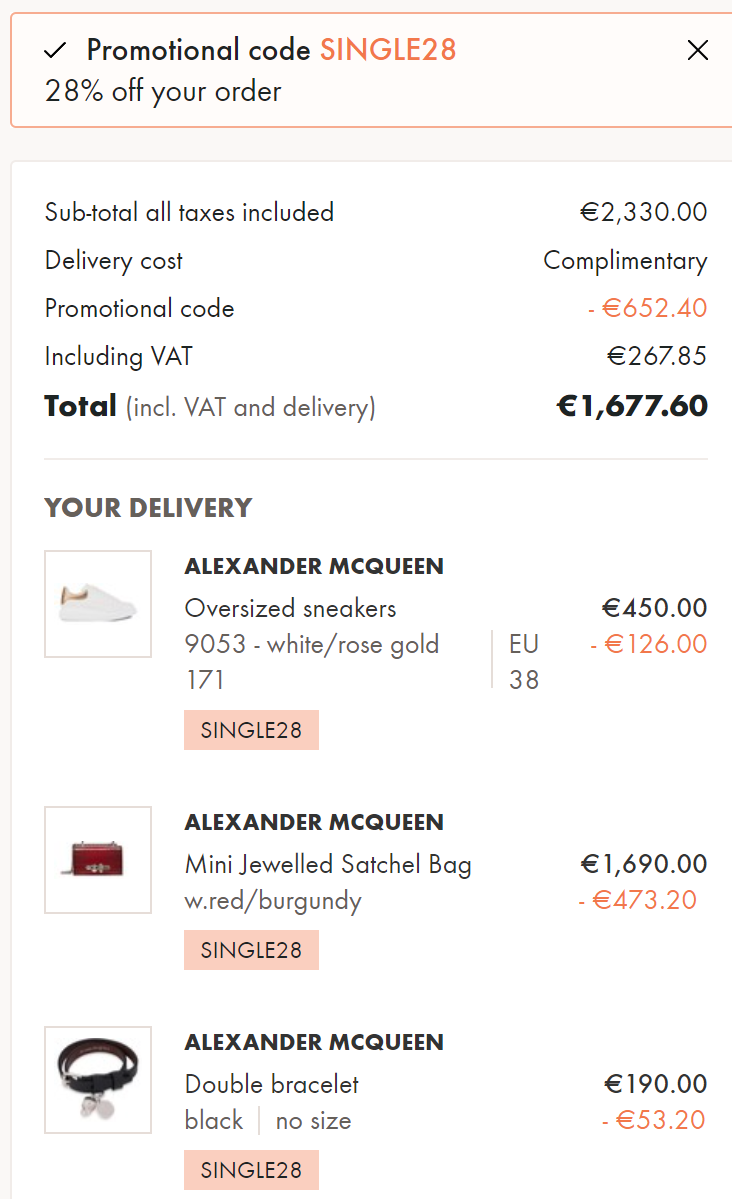Click the Mini Jewelled Satchel Bag name
This screenshot has height=1199, width=732.
tap(328, 864)
